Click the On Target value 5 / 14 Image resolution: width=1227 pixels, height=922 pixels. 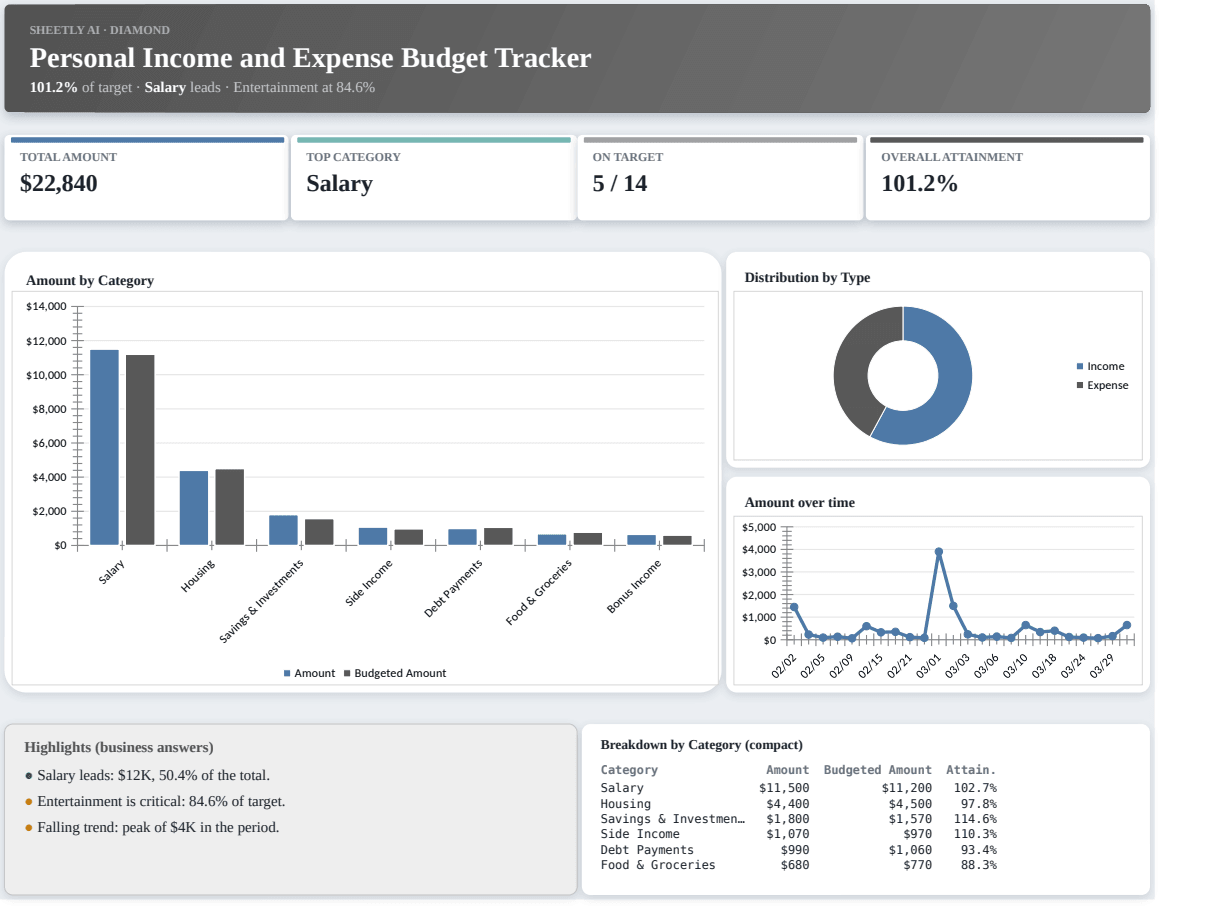(x=620, y=184)
